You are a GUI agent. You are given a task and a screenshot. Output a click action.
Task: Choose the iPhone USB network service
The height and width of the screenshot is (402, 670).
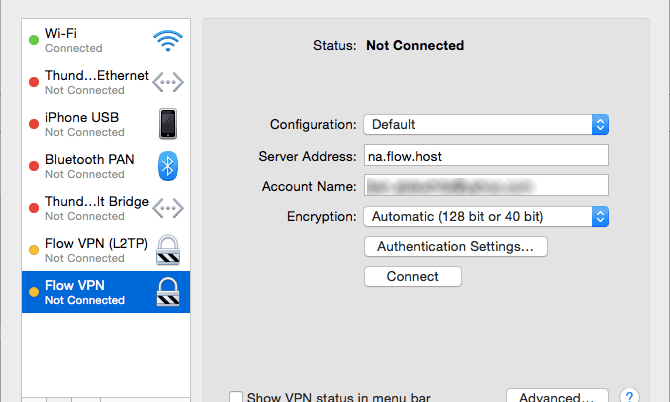point(85,124)
